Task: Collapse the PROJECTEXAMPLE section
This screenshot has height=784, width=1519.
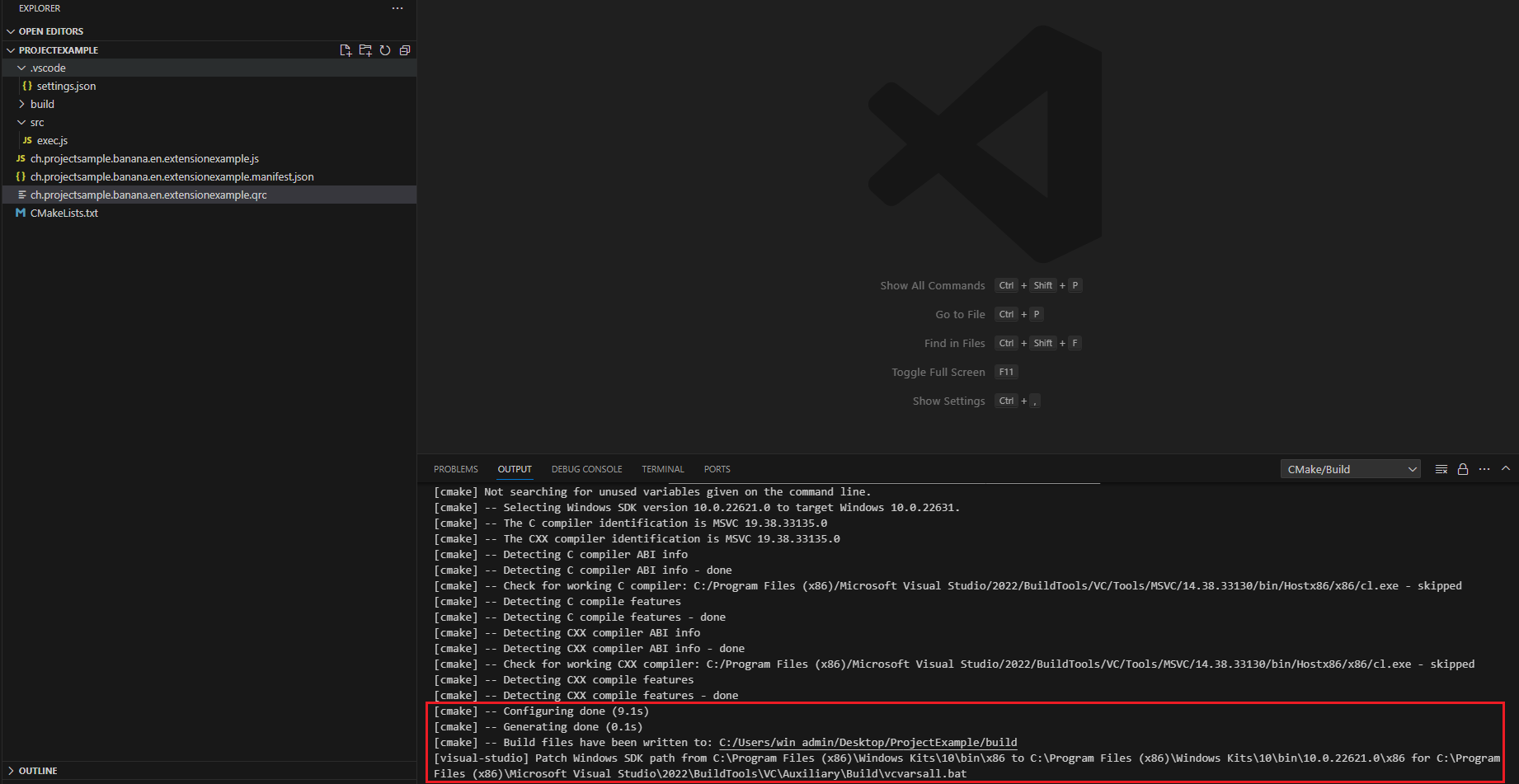Action: coord(11,50)
